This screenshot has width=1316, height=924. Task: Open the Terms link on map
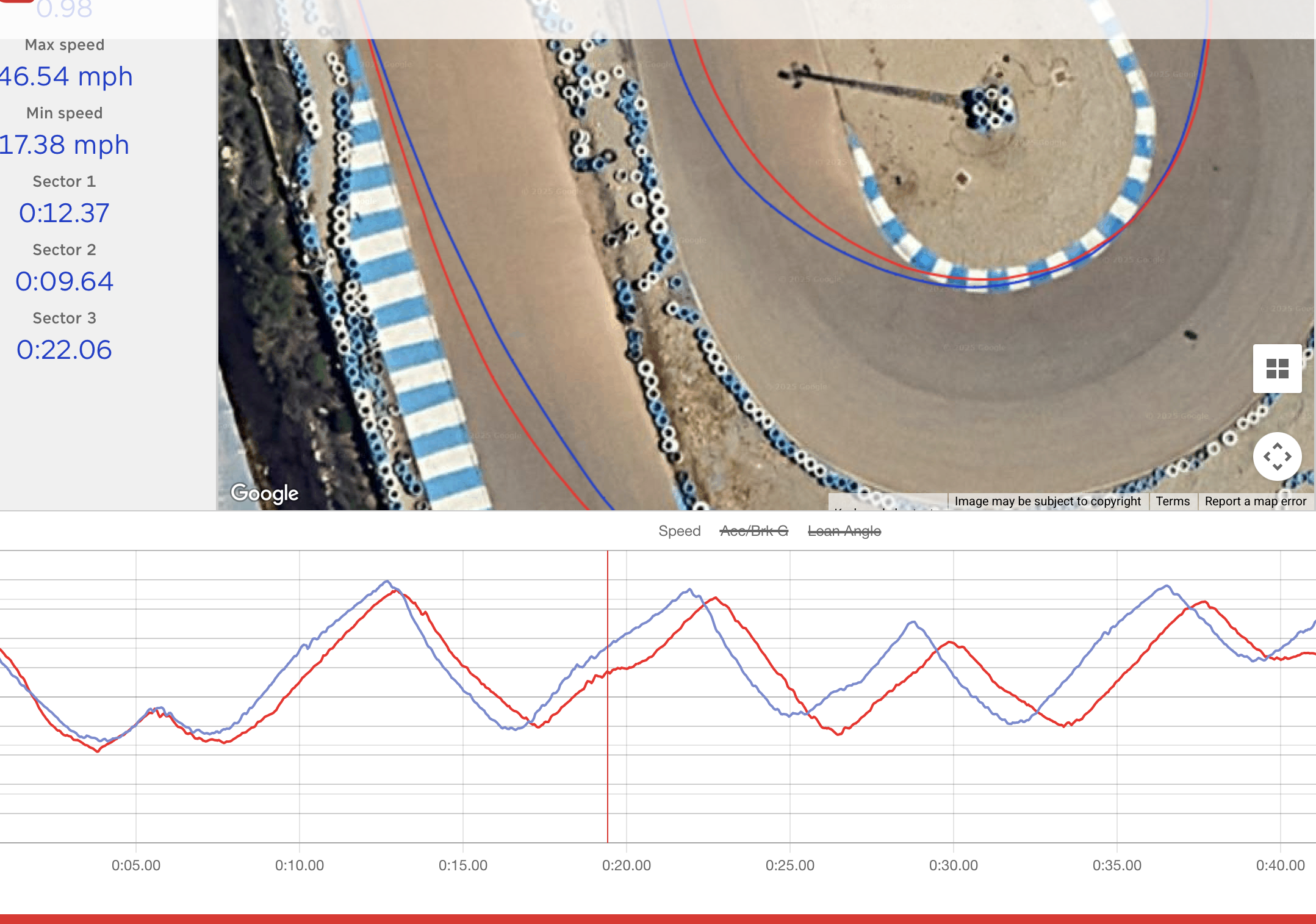(x=1172, y=501)
